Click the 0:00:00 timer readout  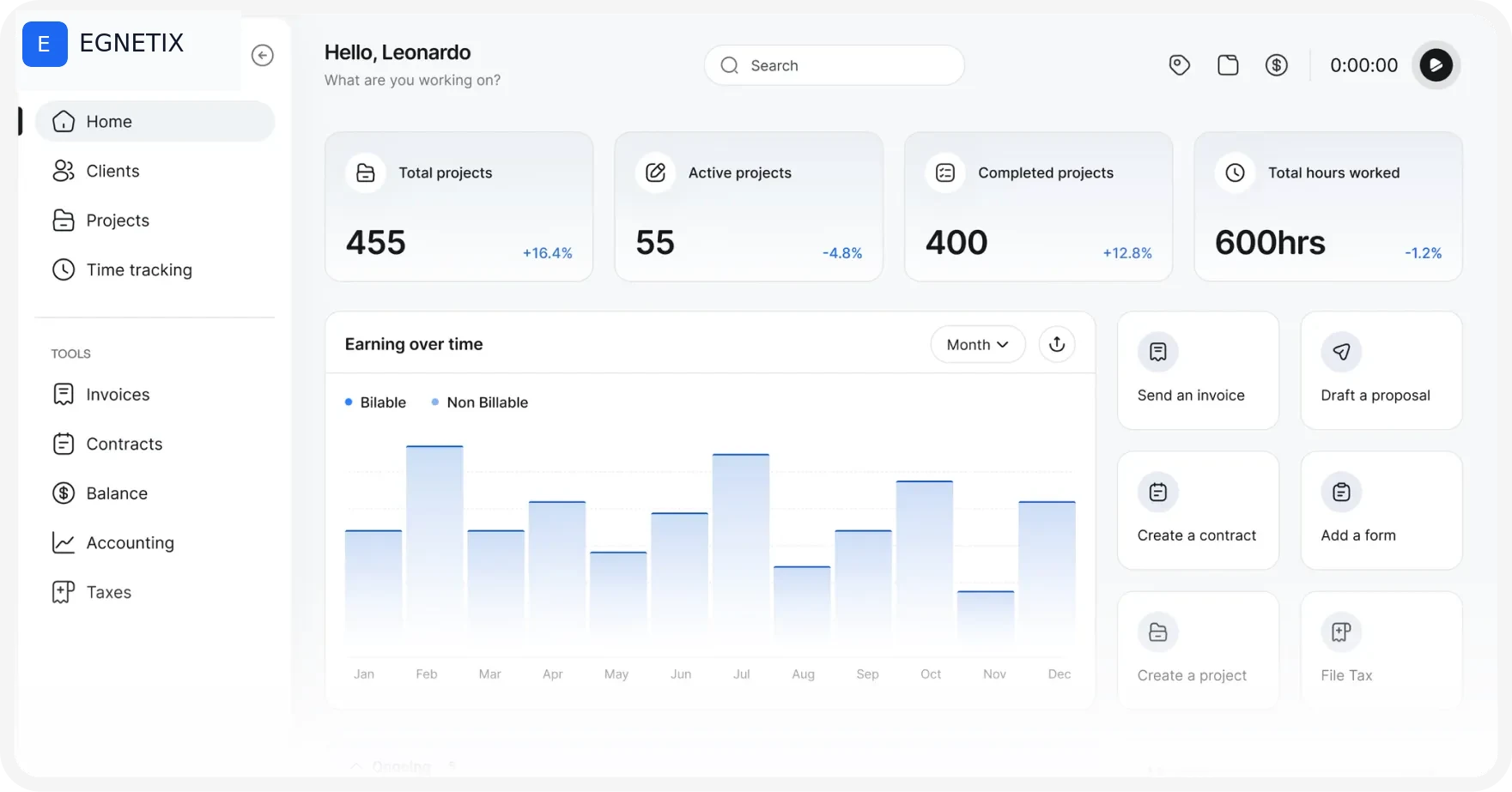click(1364, 65)
